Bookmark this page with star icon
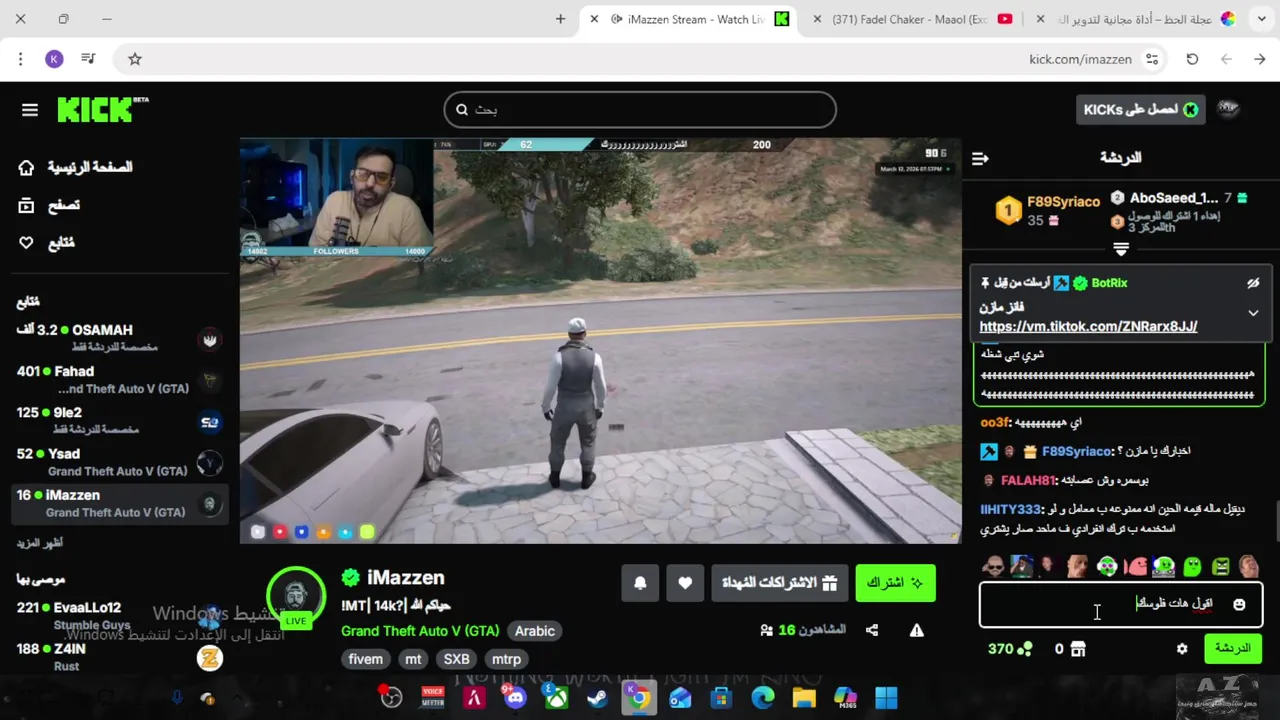 pos(135,59)
